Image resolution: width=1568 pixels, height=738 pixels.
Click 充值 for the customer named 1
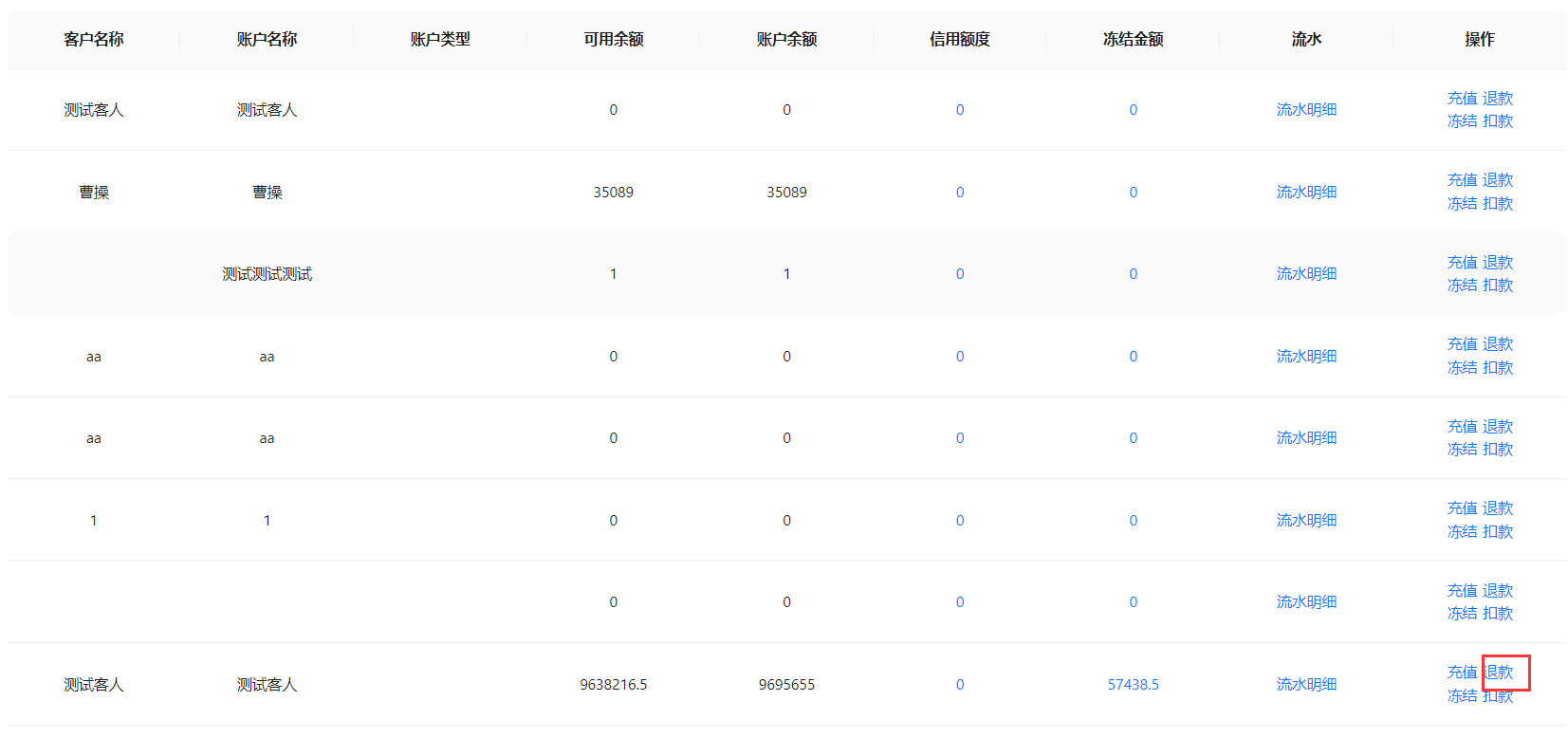1462,508
